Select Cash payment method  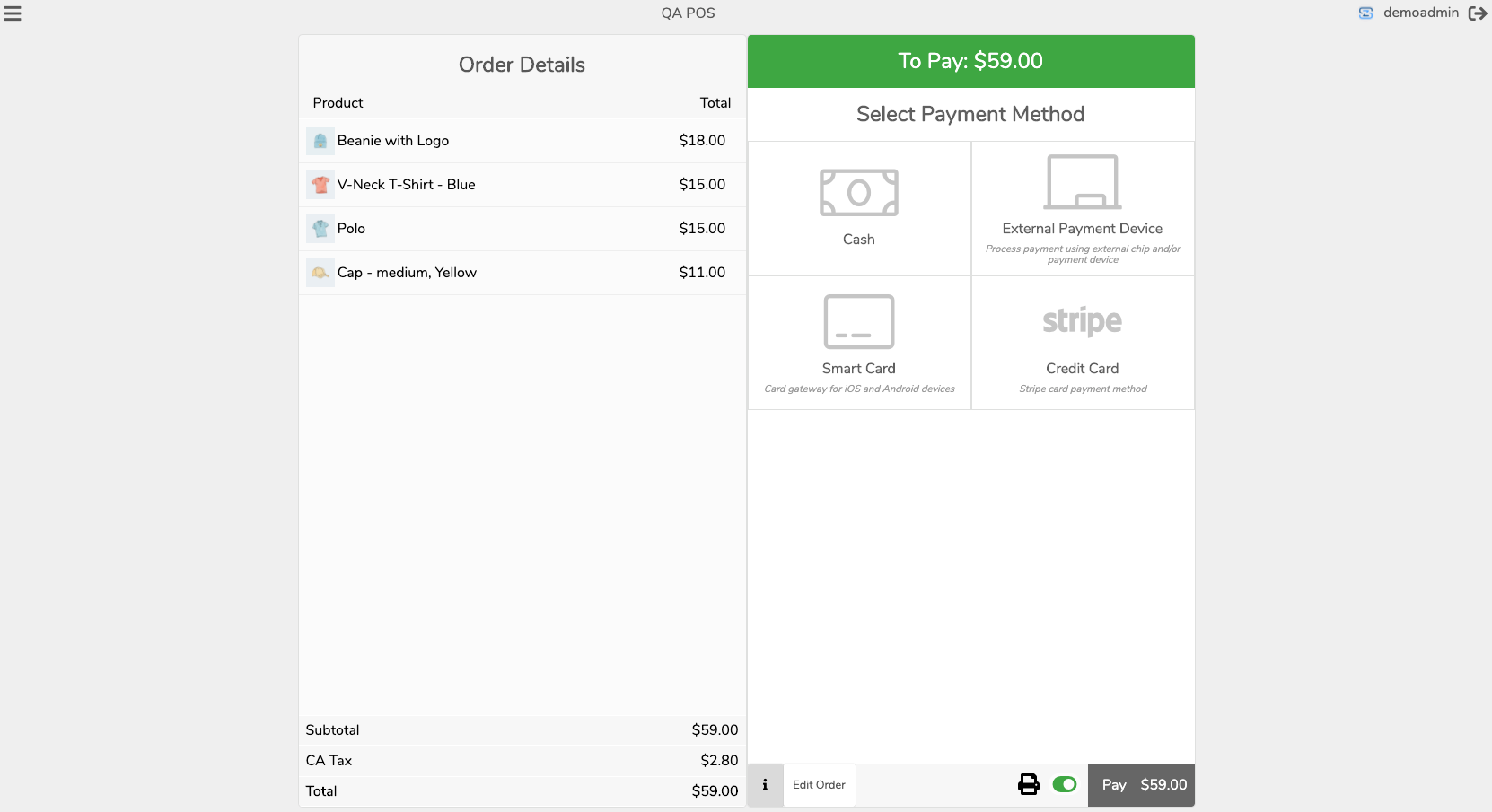pyautogui.click(x=859, y=208)
